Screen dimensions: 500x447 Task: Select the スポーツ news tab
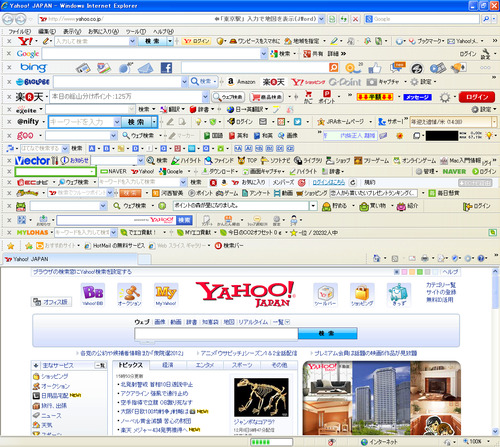tap(242, 365)
